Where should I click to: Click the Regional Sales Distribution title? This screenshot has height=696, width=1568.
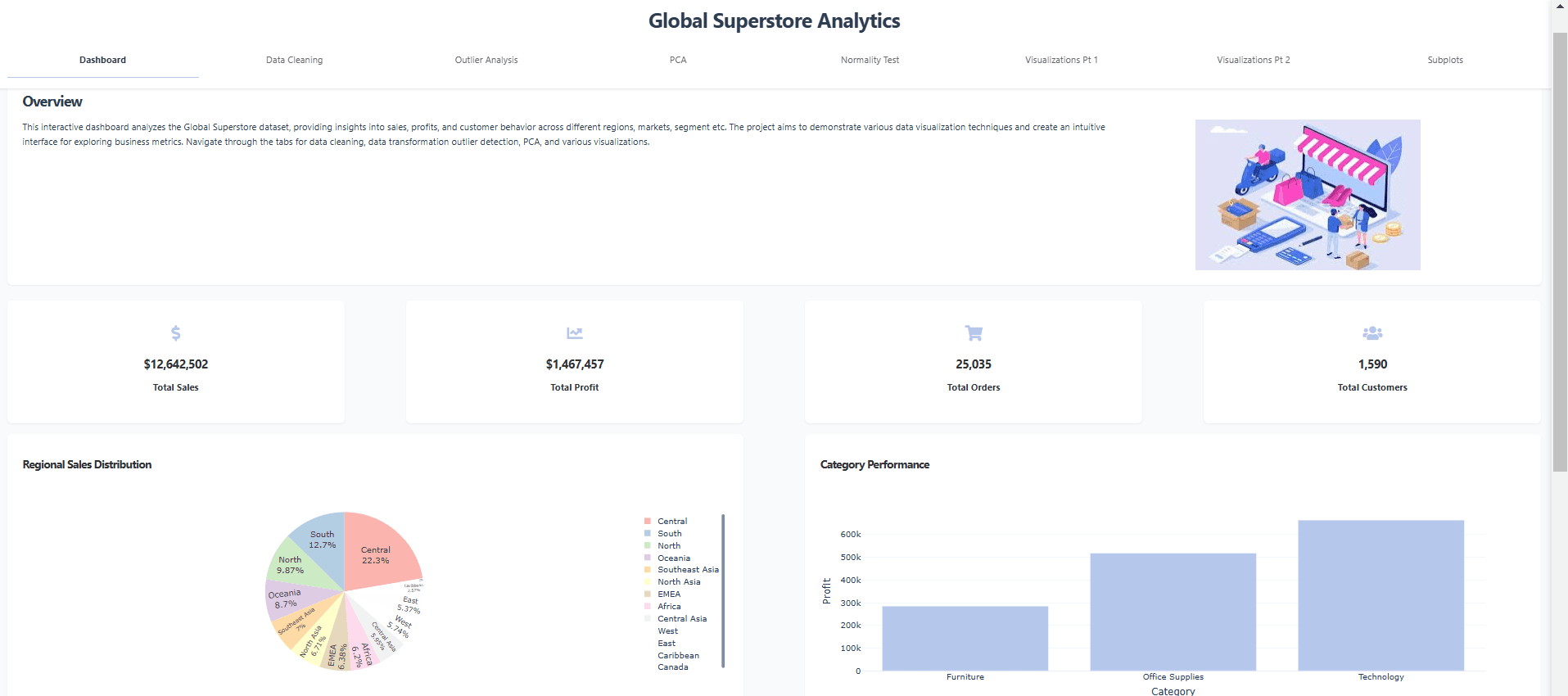87,464
